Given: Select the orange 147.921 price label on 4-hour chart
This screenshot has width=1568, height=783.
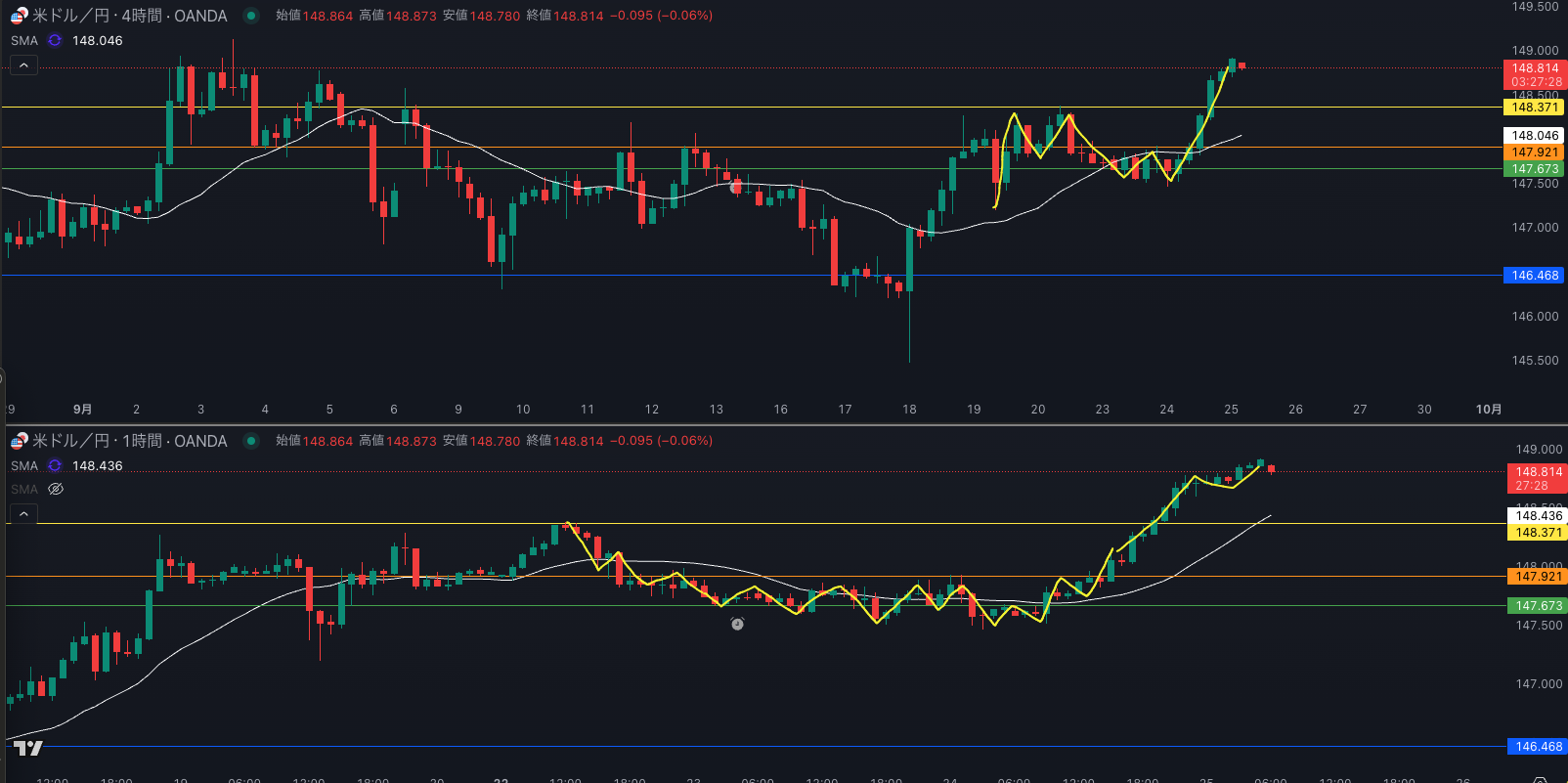Looking at the screenshot, I should [x=1535, y=152].
